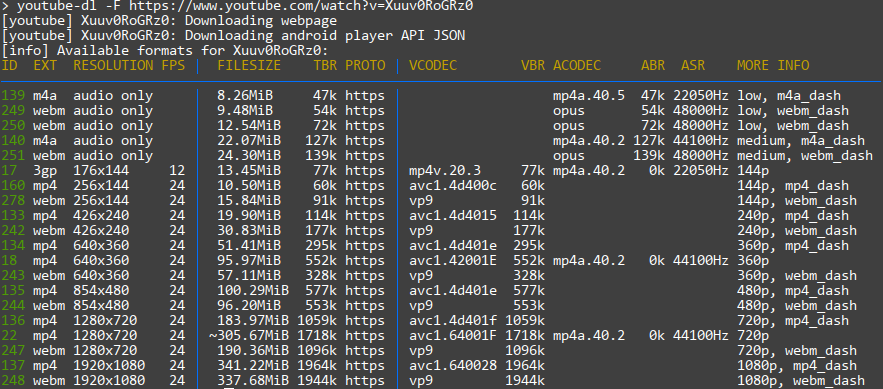
Task: Select the format ID 140
Action: click(14, 141)
